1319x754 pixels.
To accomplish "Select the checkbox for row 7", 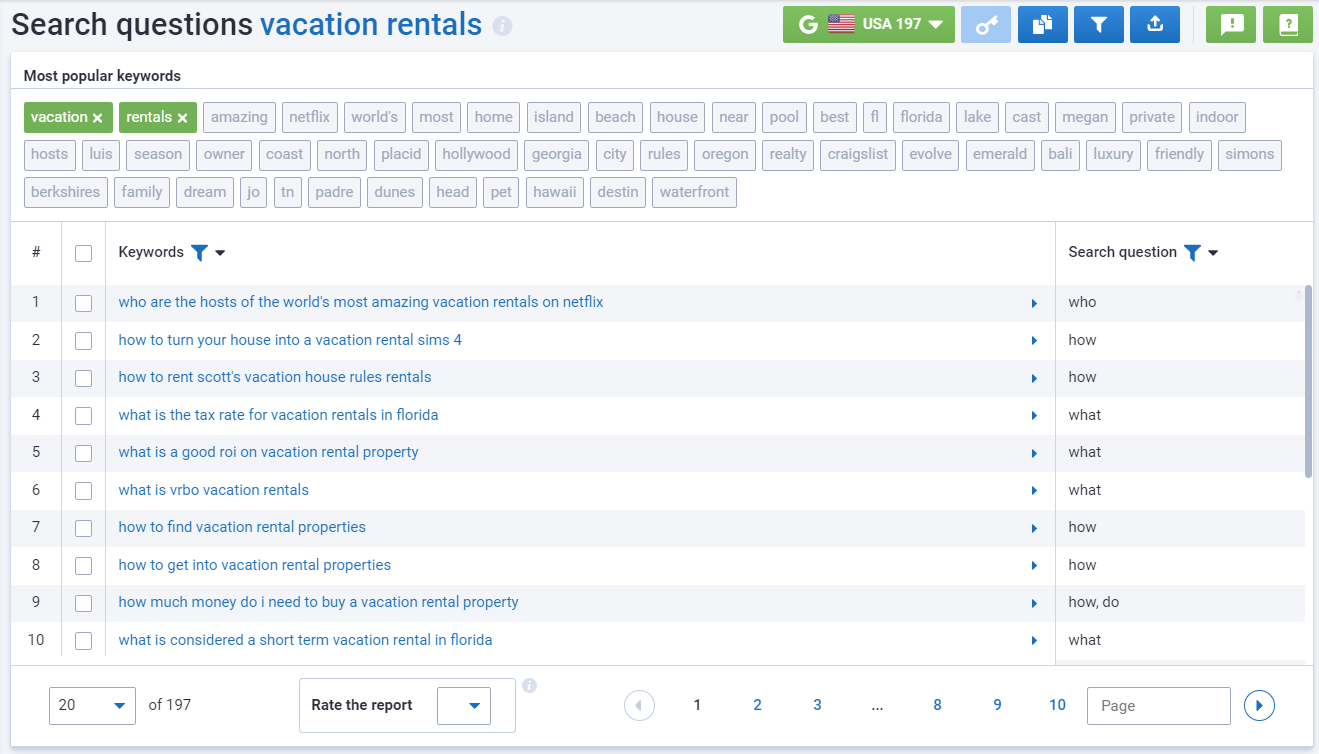I will point(83,528).
